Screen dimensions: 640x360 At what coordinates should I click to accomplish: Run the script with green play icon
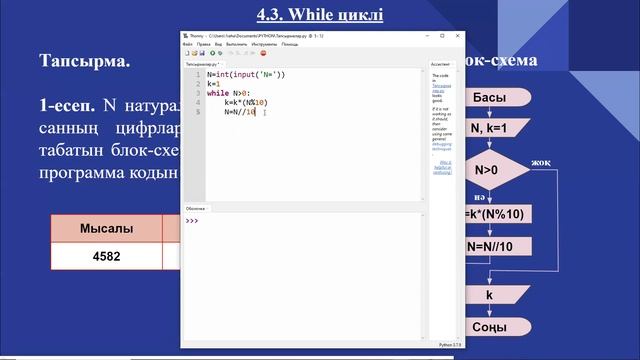pos(213,53)
